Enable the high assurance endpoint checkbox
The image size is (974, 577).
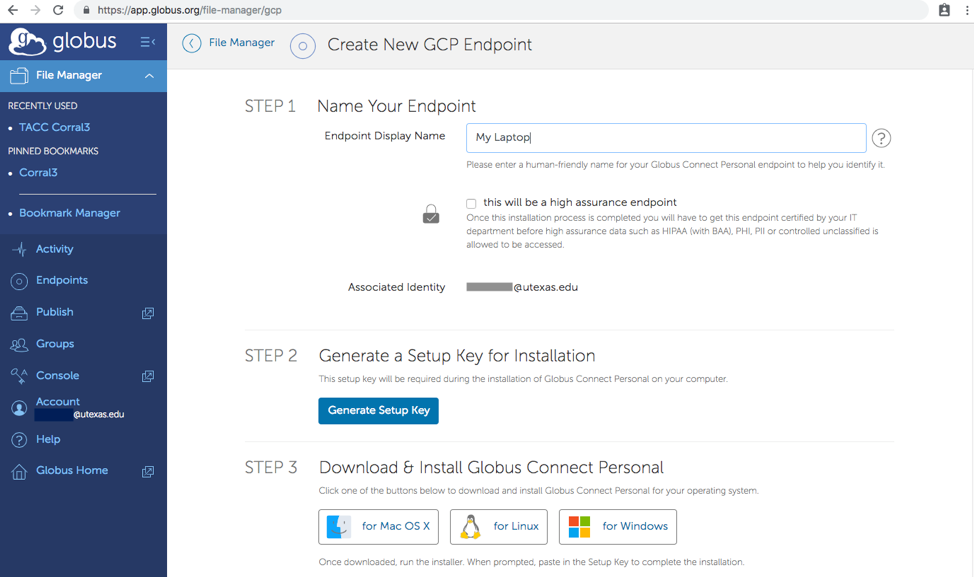[x=471, y=204]
